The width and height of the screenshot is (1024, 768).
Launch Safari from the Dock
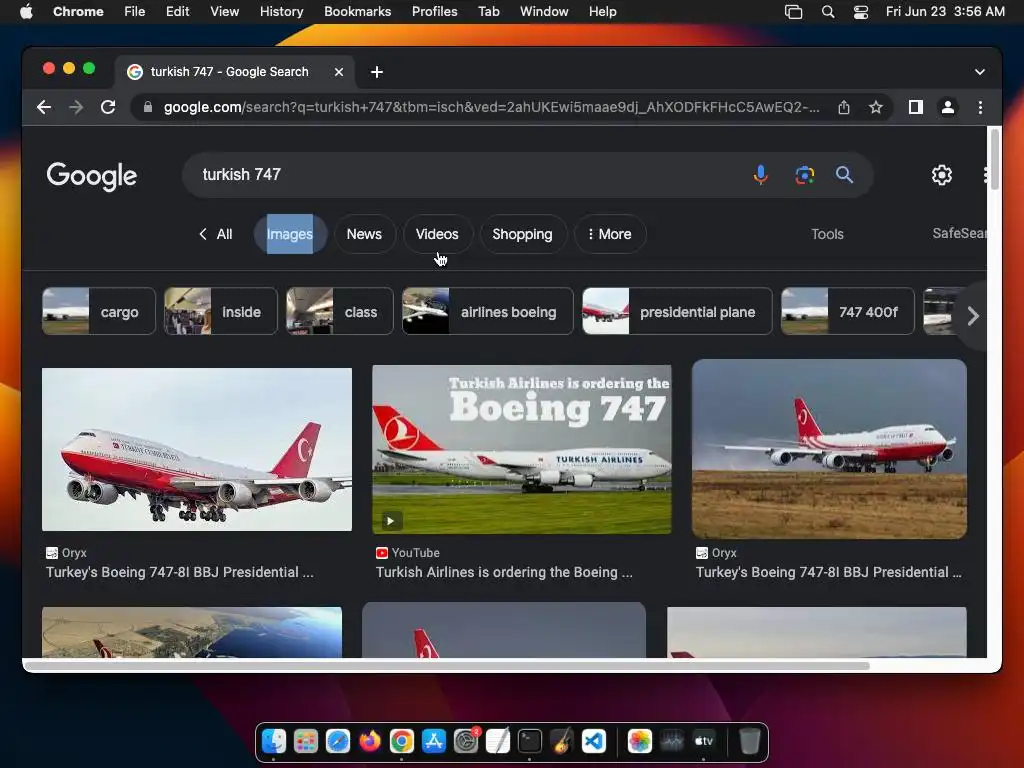tap(338, 742)
